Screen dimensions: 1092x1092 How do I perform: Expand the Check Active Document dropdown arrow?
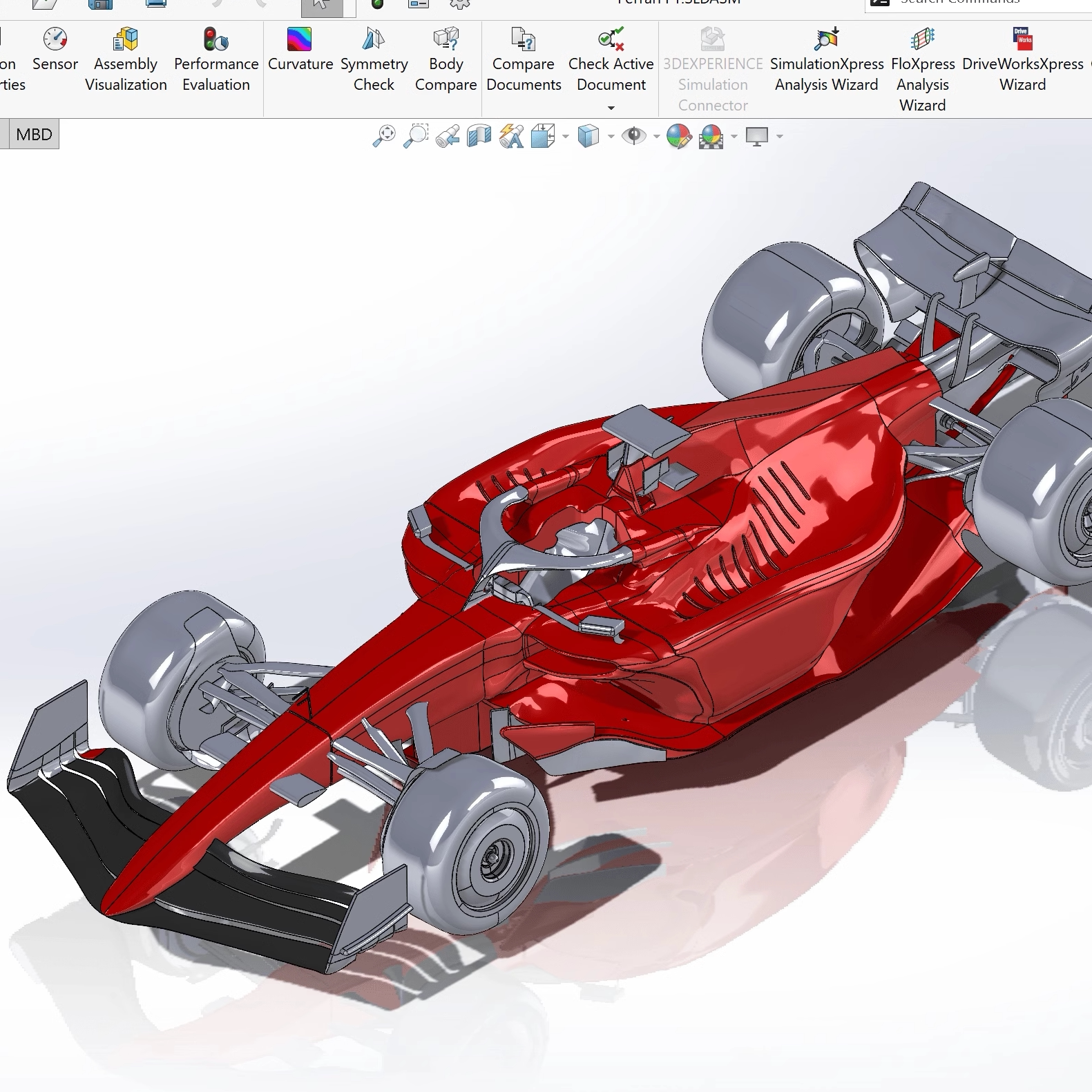611,108
